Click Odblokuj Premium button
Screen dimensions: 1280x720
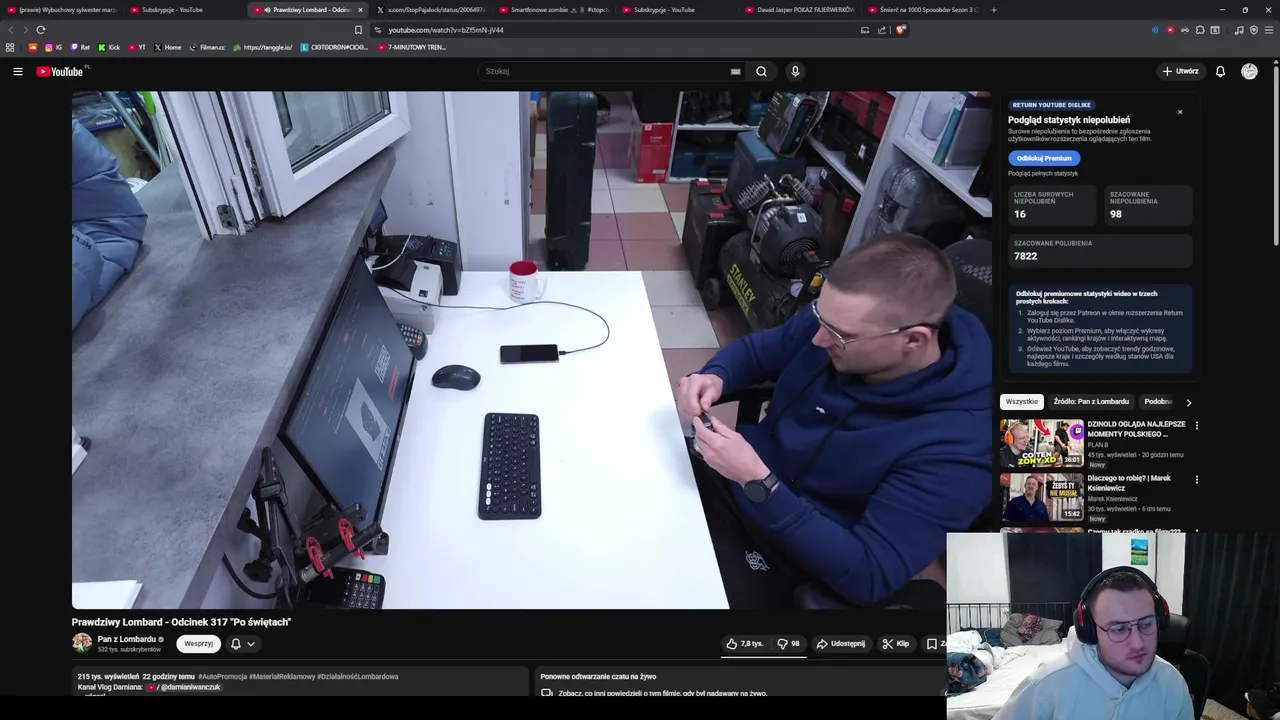coord(1044,158)
